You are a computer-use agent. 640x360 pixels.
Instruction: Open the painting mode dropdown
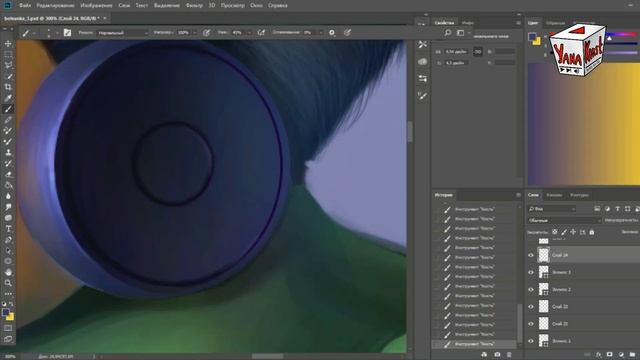(122, 33)
